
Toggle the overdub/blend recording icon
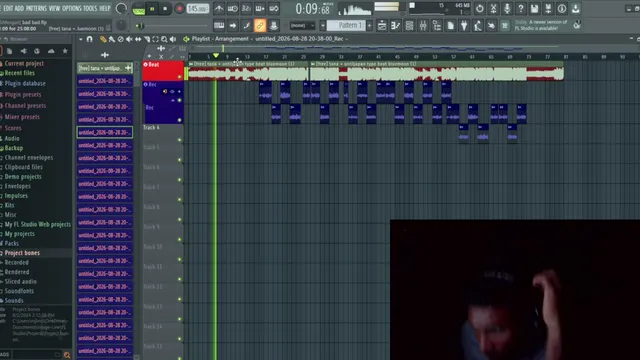[260, 9]
